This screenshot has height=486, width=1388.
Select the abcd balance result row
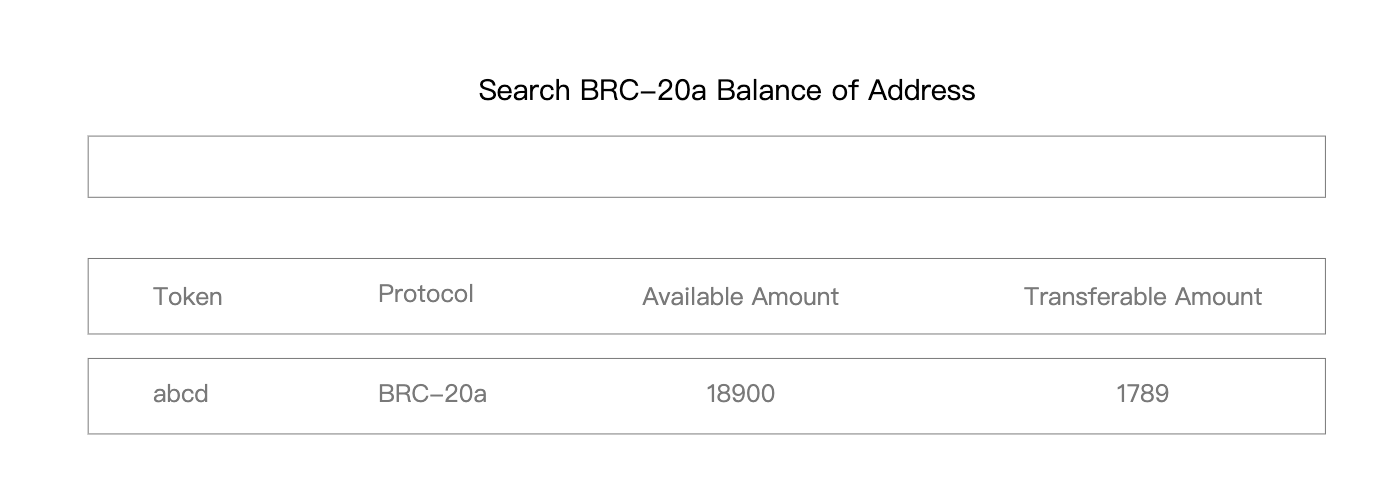tap(706, 396)
